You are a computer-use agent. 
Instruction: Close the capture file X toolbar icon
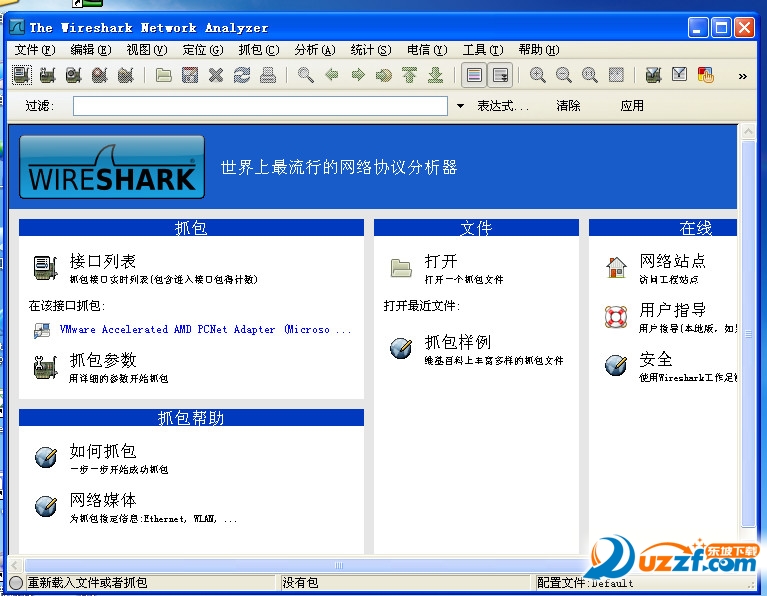[x=216, y=75]
